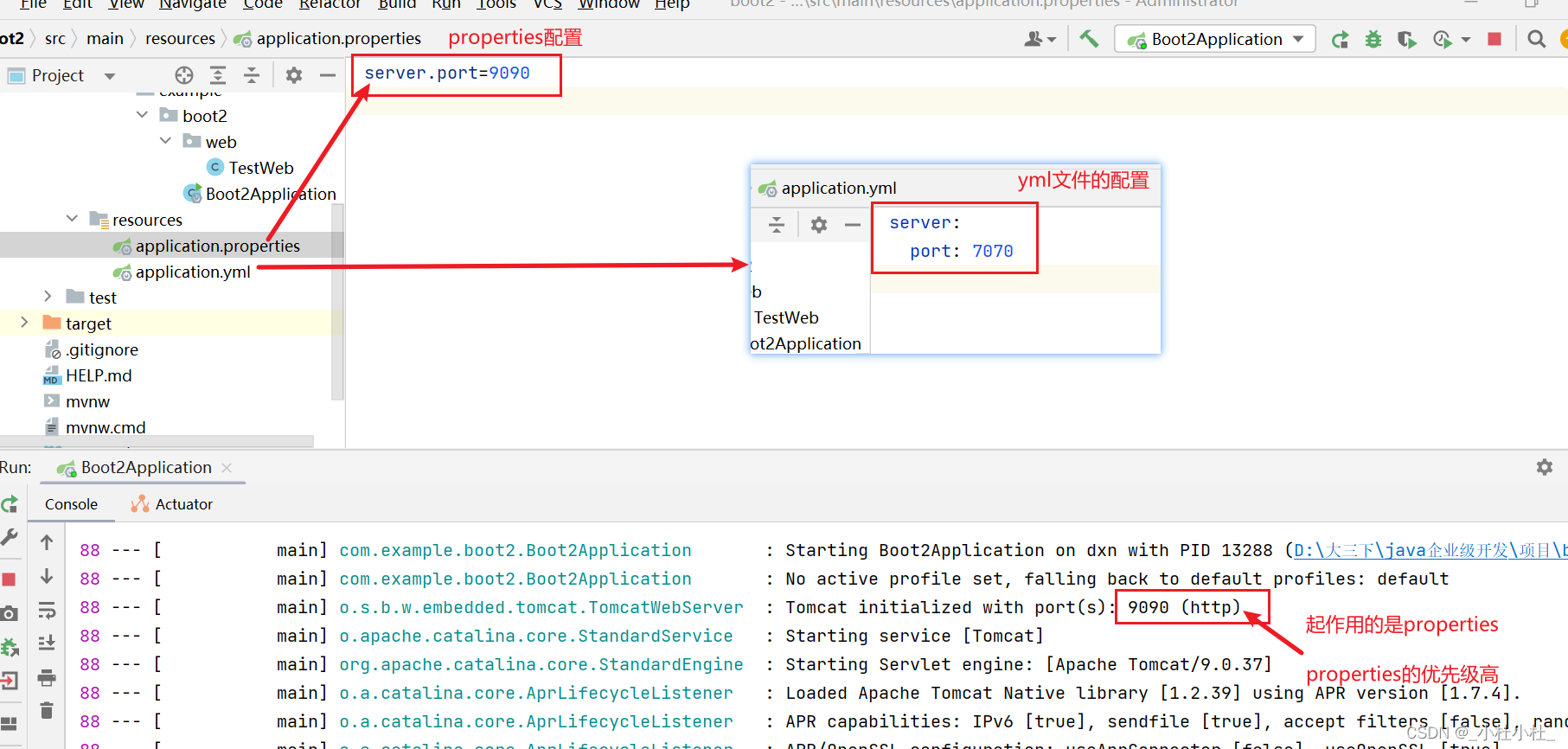Select application.properties in project tree

pyautogui.click(x=207, y=246)
